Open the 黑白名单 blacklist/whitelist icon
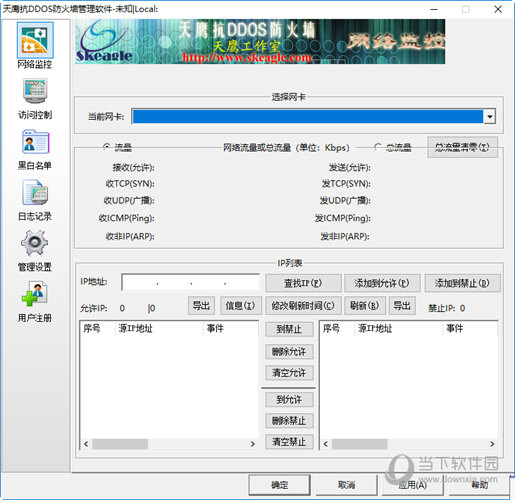515x500 pixels. point(35,142)
